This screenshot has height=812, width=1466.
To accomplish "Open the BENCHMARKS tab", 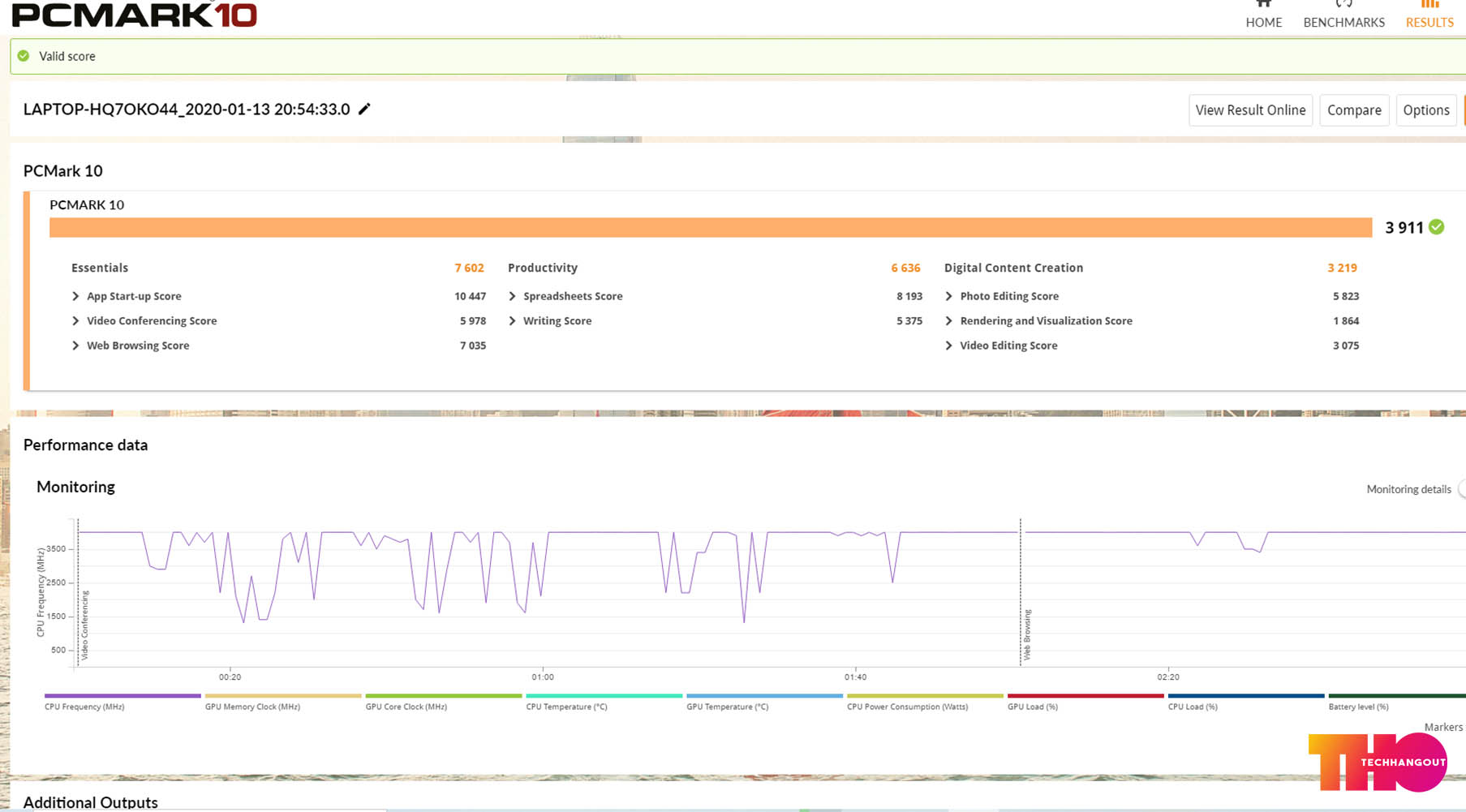I will [1344, 15].
